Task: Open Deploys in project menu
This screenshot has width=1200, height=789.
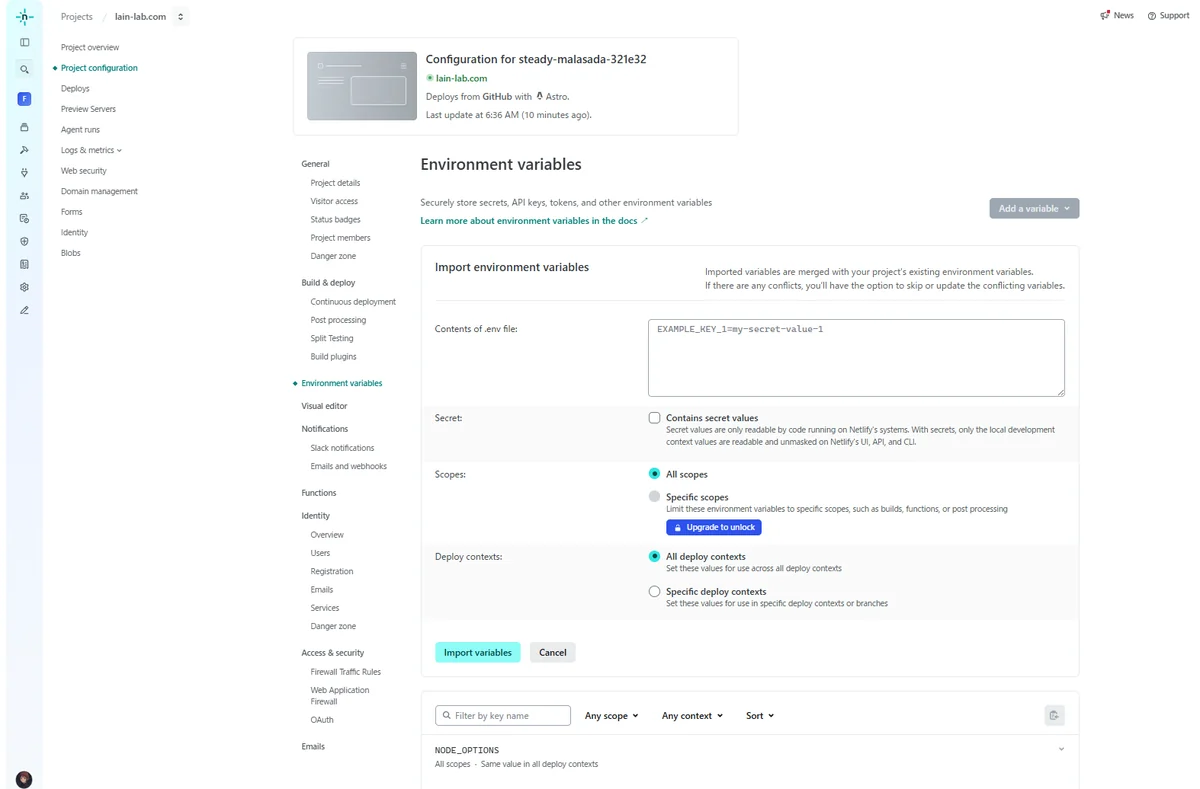Action: pos(75,89)
